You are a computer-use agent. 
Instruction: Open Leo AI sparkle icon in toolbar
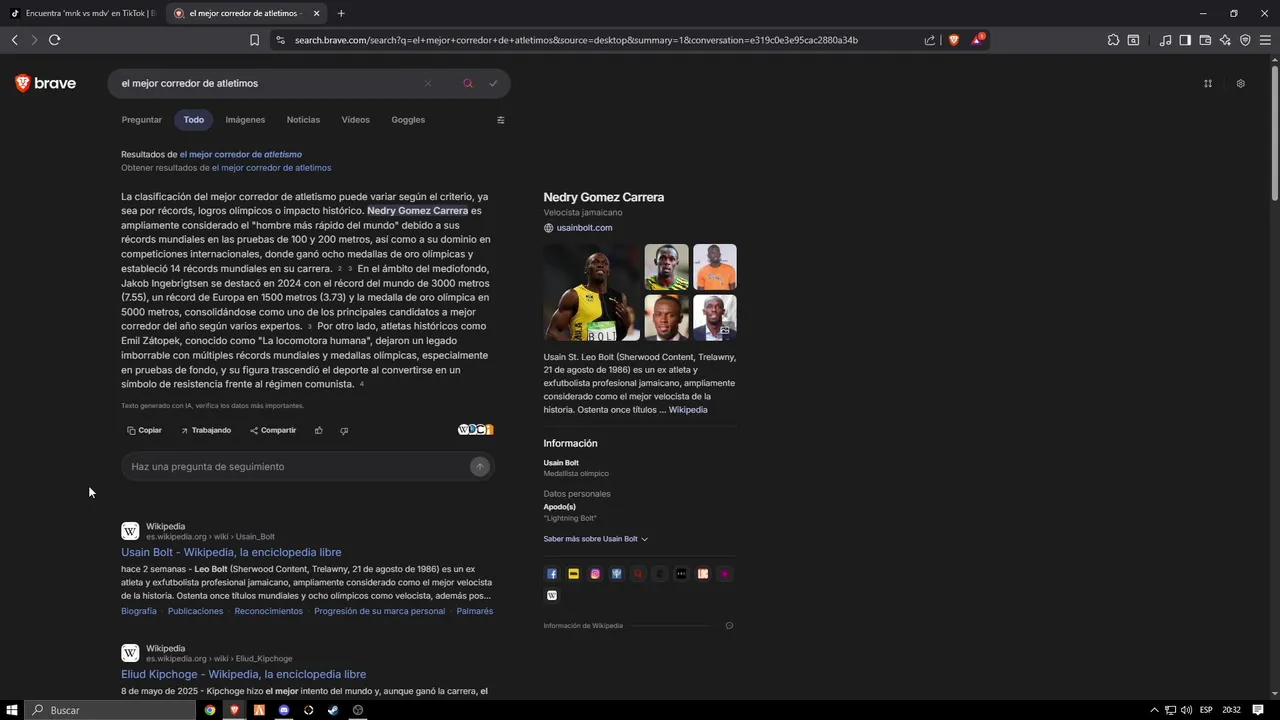(x=1225, y=40)
